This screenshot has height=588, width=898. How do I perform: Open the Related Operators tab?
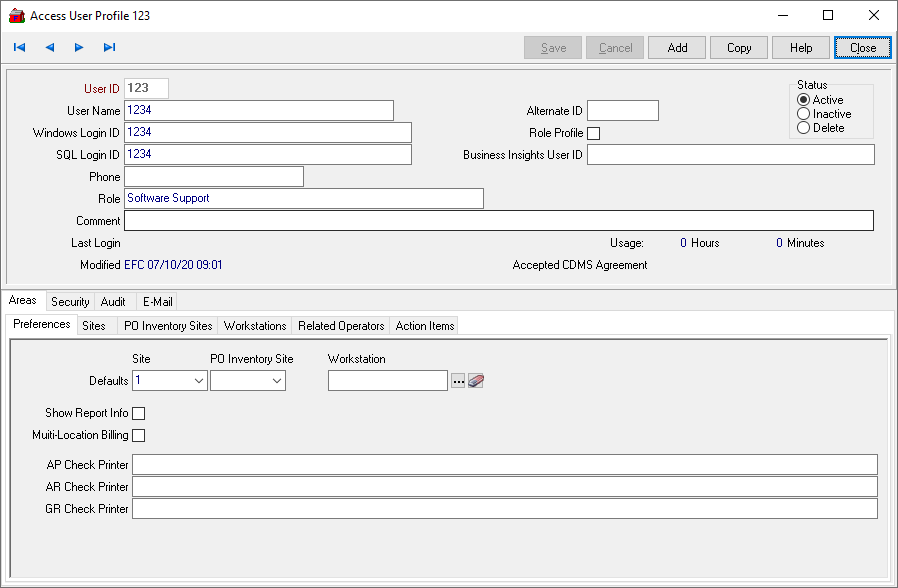tap(341, 325)
